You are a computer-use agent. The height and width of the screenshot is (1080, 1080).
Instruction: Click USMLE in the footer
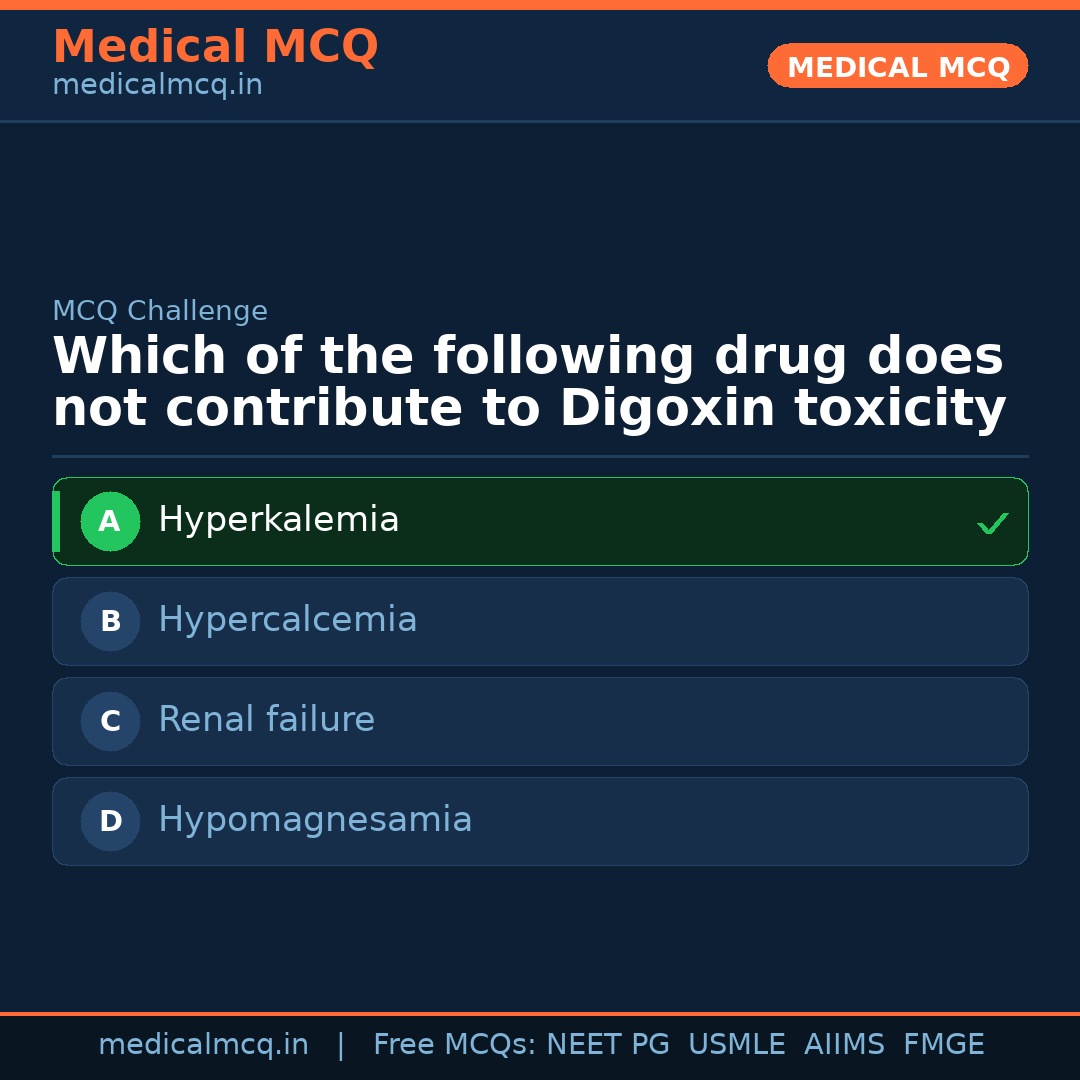click(x=736, y=1045)
